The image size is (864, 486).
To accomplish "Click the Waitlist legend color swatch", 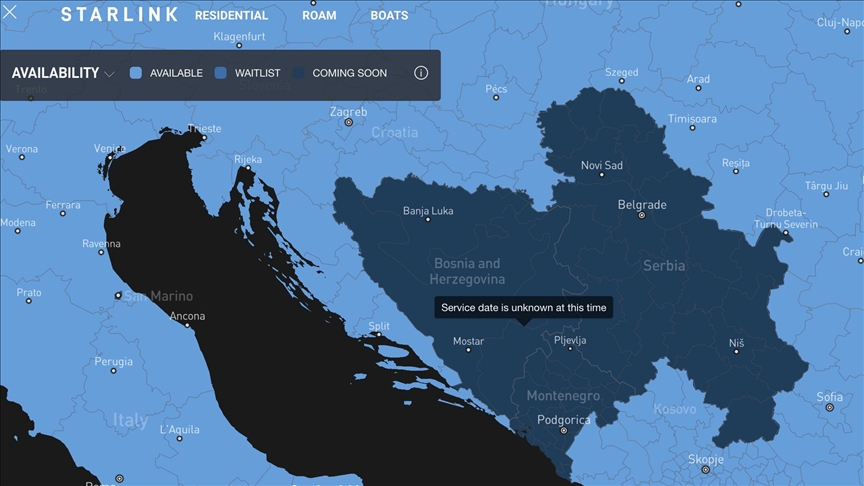I will coord(220,73).
